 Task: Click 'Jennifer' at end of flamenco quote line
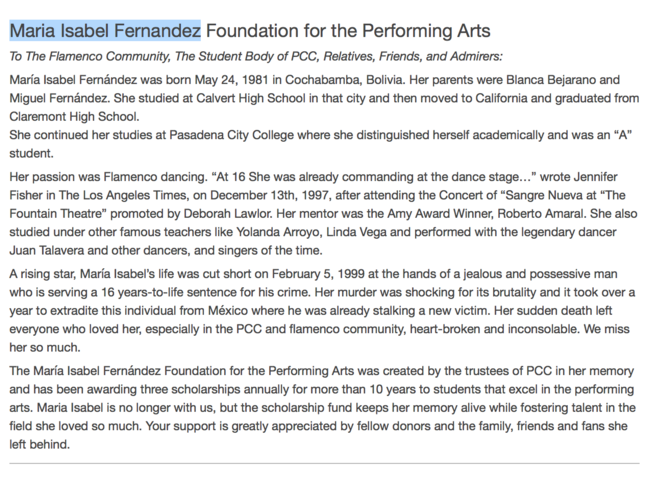pos(595,177)
